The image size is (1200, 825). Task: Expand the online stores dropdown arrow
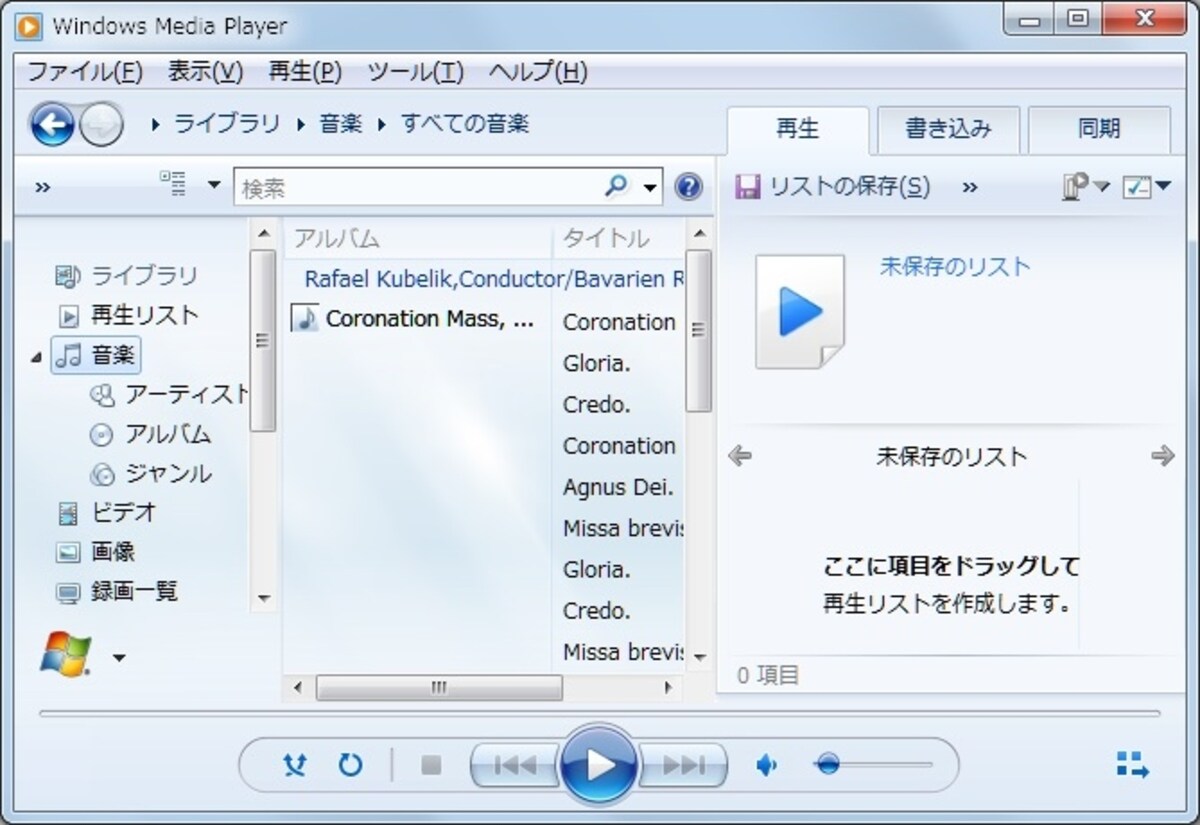(x=119, y=658)
